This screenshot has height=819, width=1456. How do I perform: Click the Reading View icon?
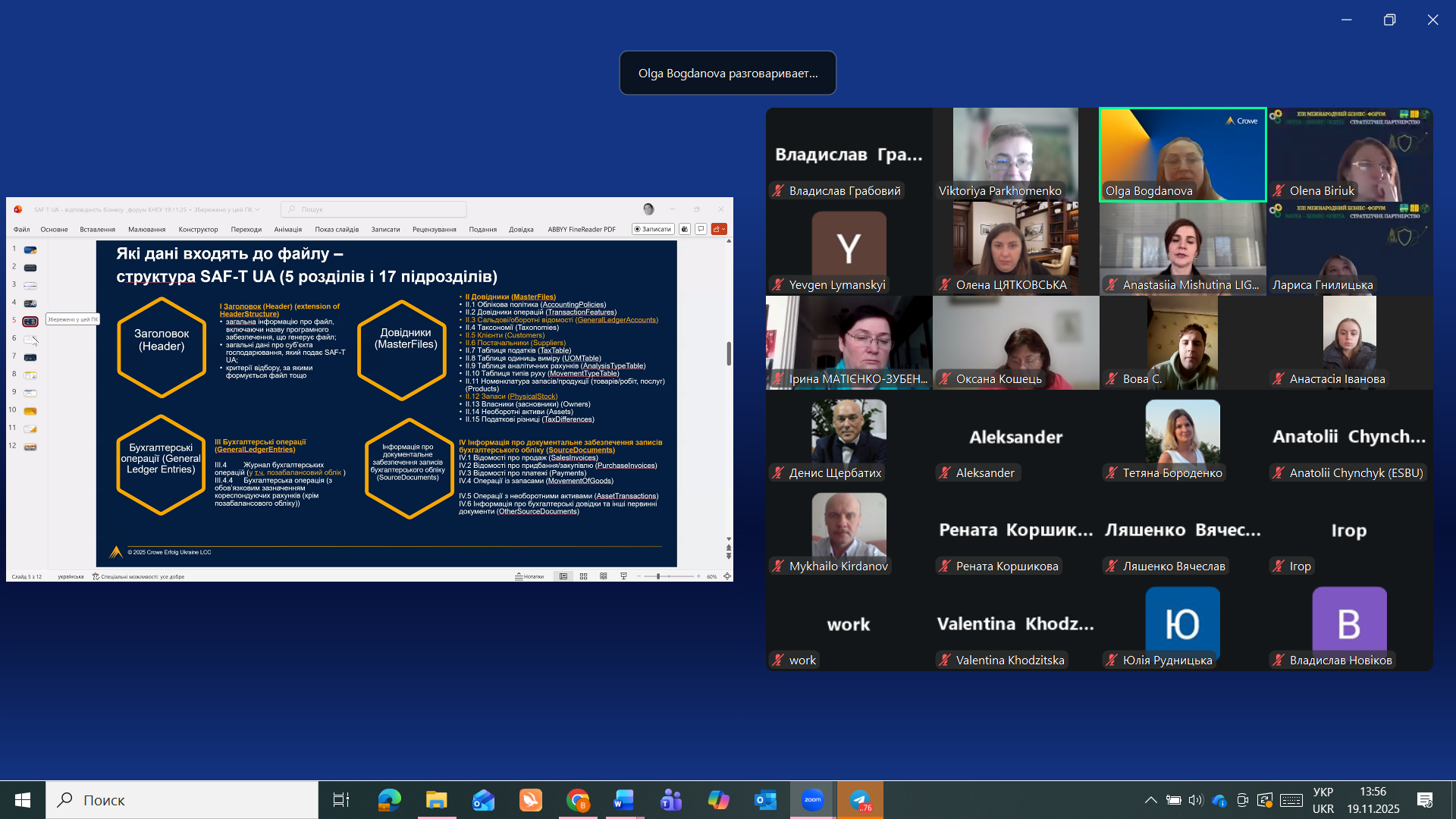604,576
